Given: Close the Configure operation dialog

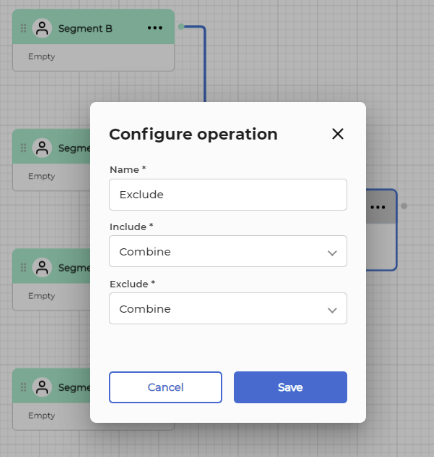Looking at the screenshot, I should (338, 134).
